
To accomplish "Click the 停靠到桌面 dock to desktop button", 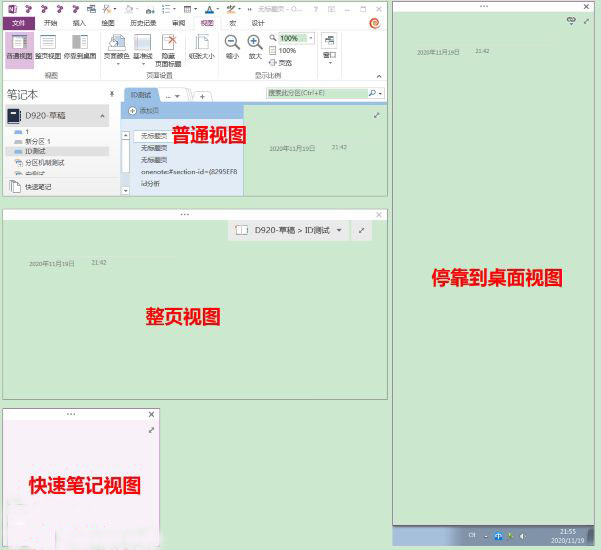I will (80, 47).
